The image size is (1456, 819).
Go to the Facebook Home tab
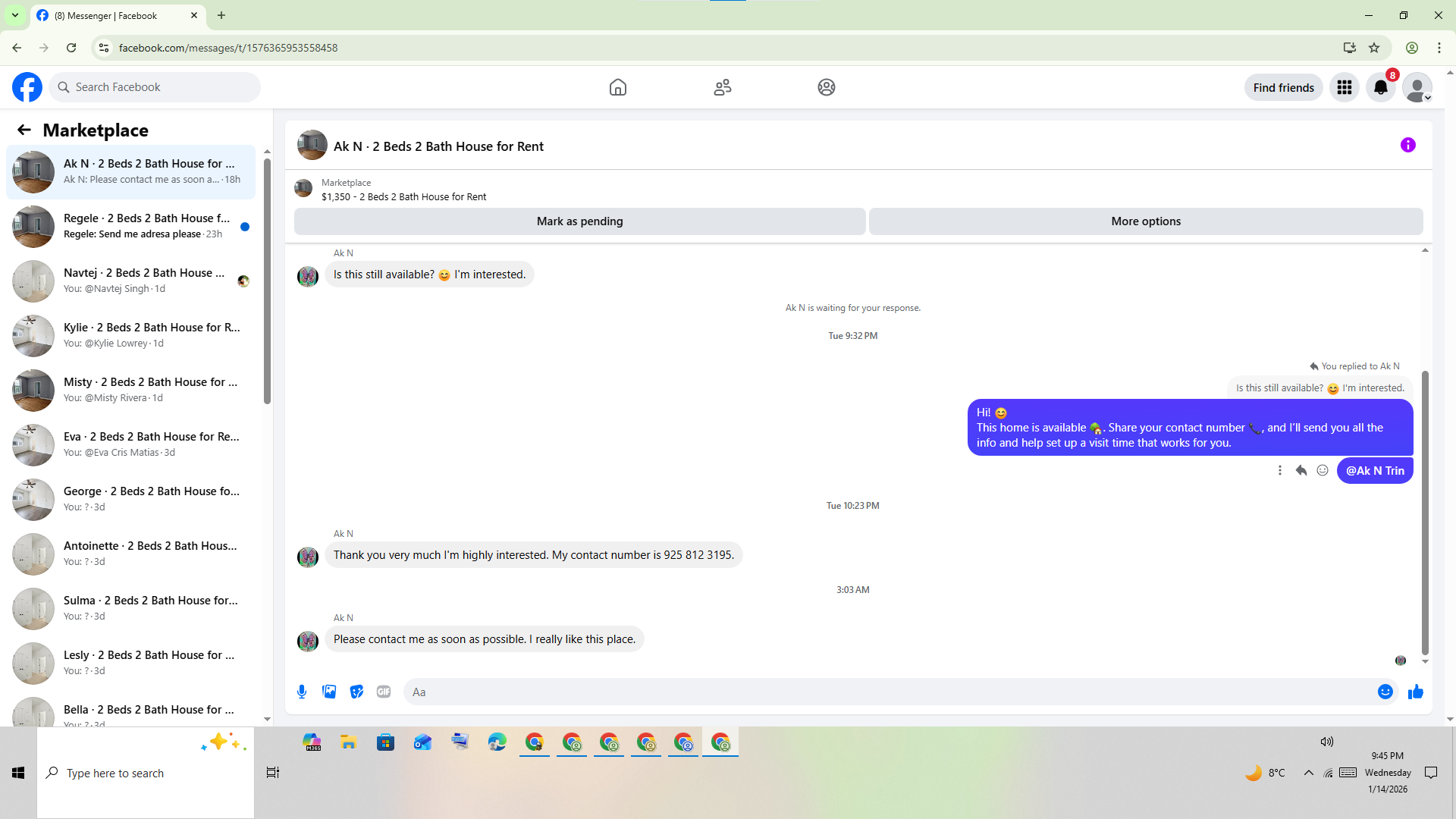[x=618, y=87]
